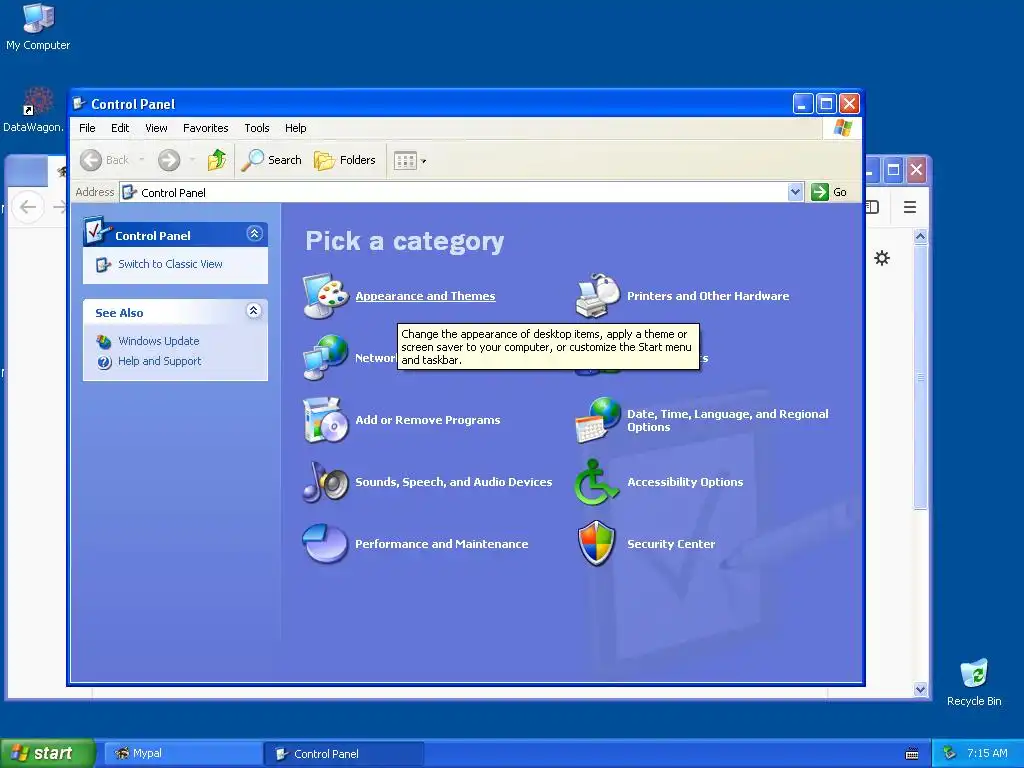Switch to Mypal taskbar button
Viewport: 1024px width, 768px height.
(183, 753)
